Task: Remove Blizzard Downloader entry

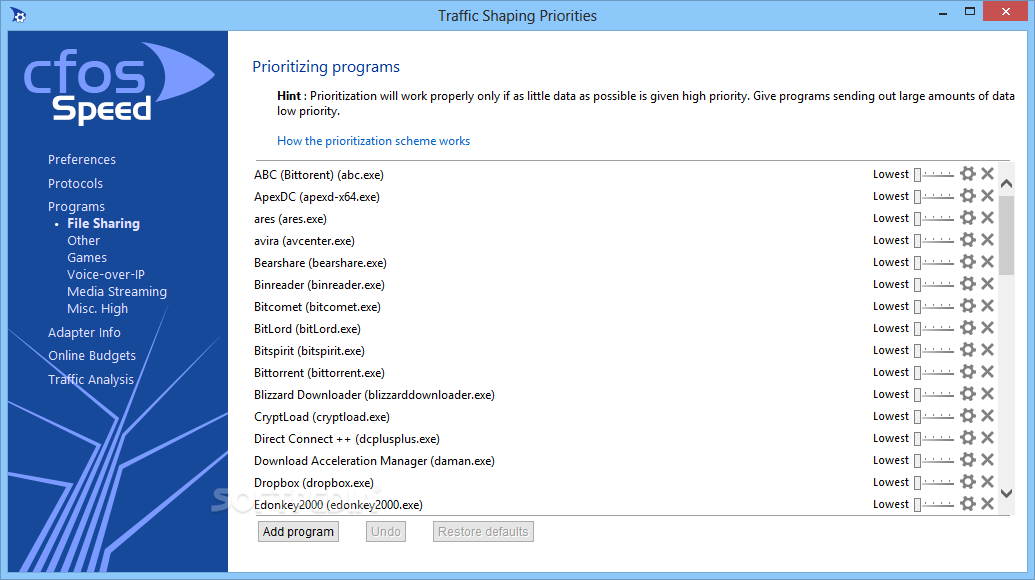Action: point(987,393)
